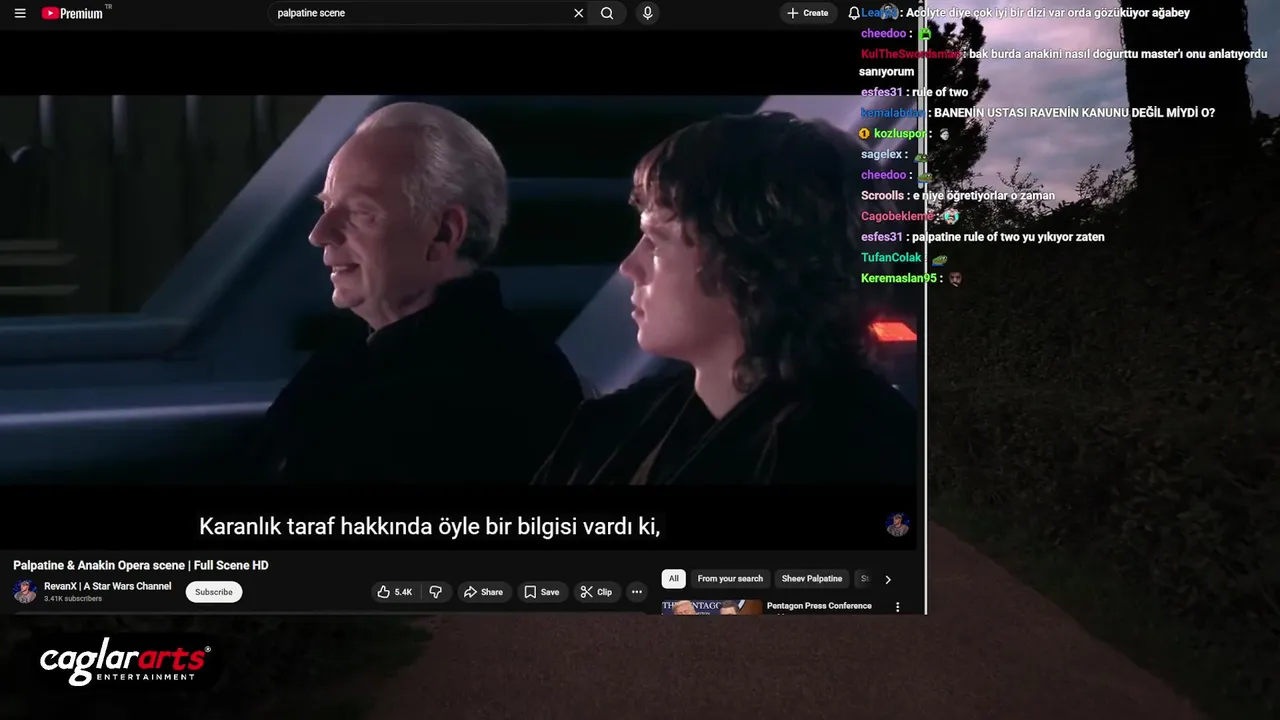Show more chips with right chevron

887,579
